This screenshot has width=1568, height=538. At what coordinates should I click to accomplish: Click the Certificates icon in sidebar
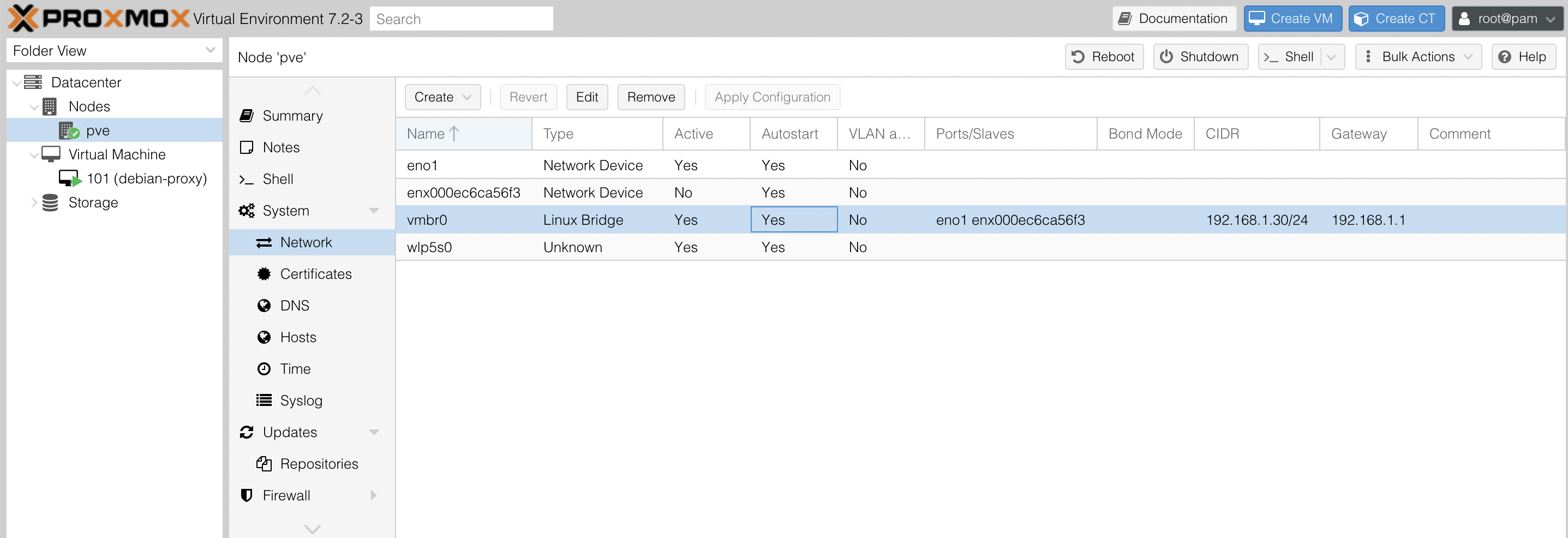pyautogui.click(x=264, y=274)
